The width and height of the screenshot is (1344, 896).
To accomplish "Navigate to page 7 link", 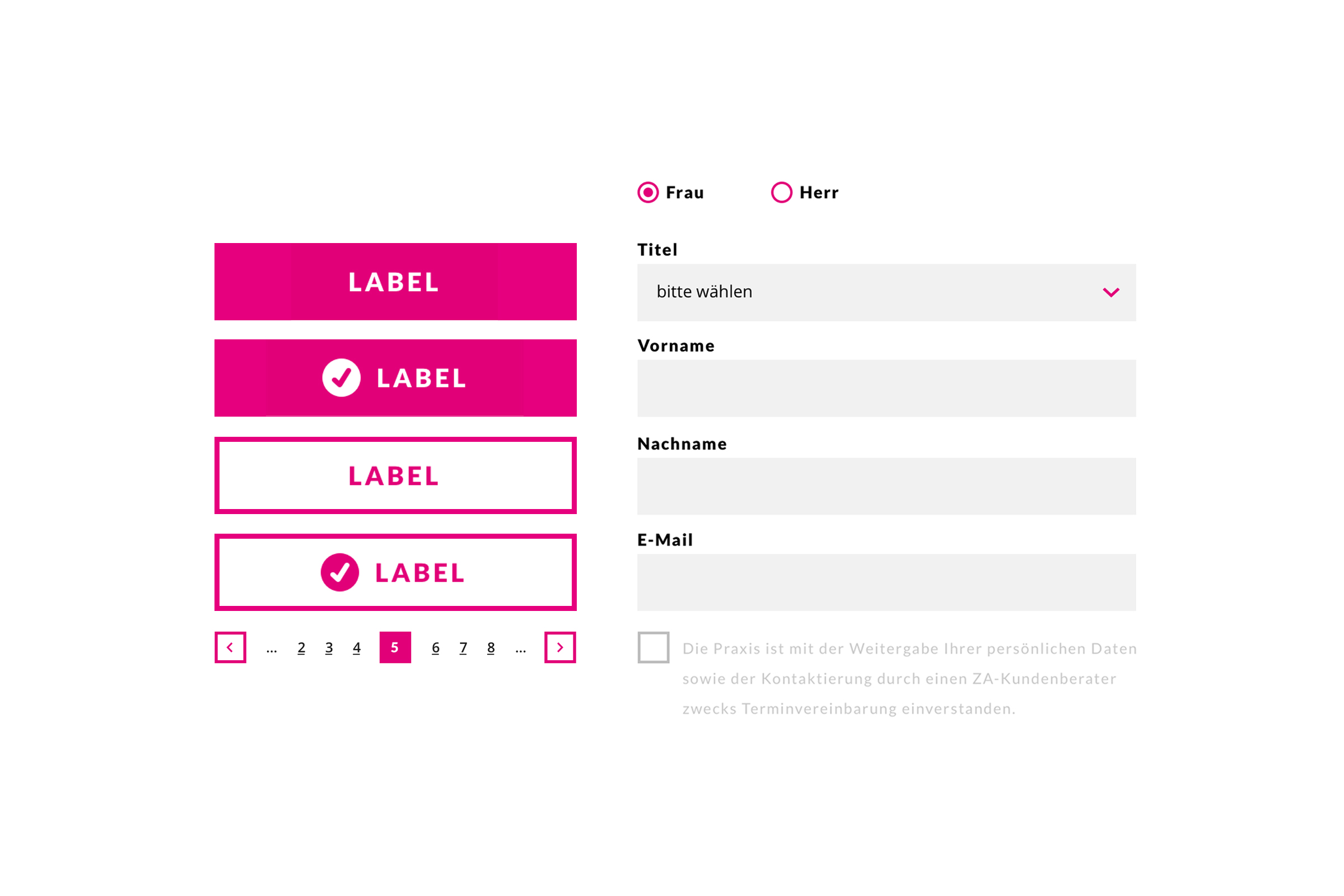I will [464, 647].
